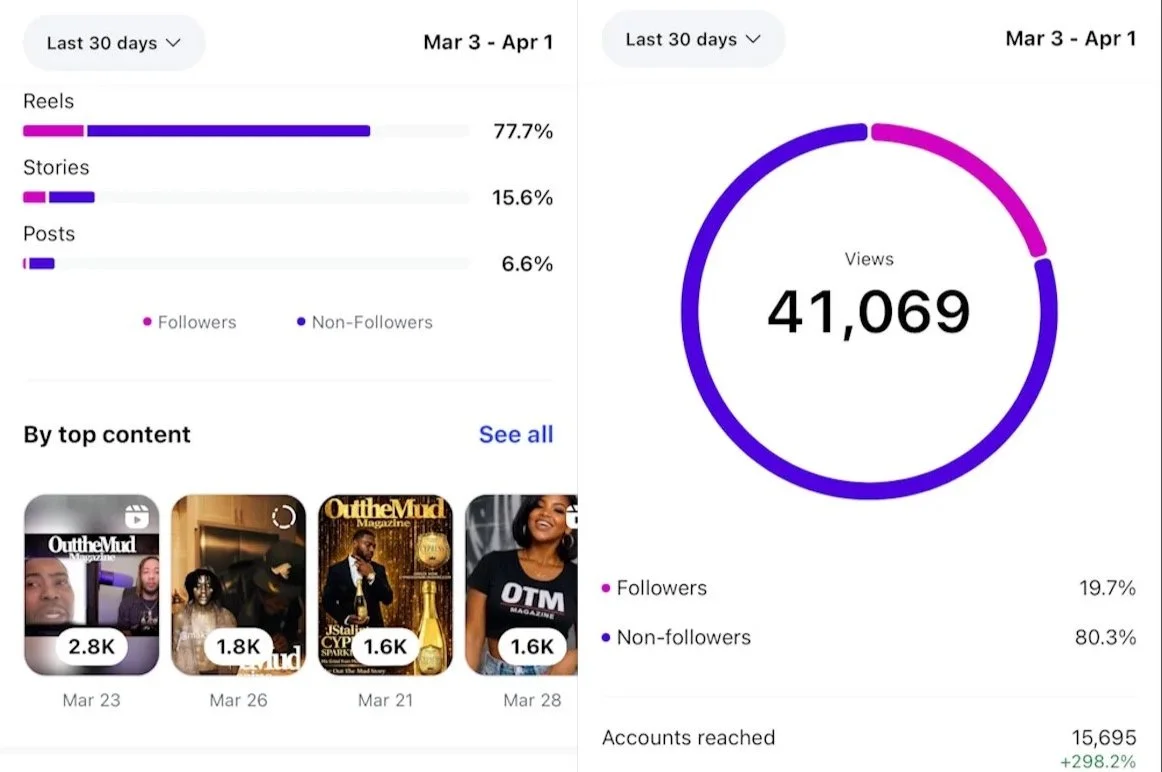Open Mar 28 OTM shirt reel
Screen dimensions: 1162x772
(x=521, y=585)
